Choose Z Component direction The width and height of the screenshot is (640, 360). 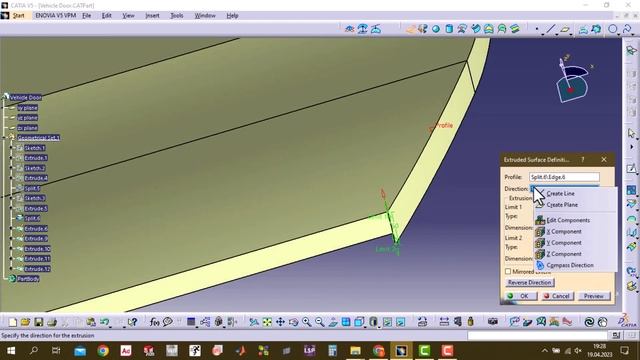[564, 254]
